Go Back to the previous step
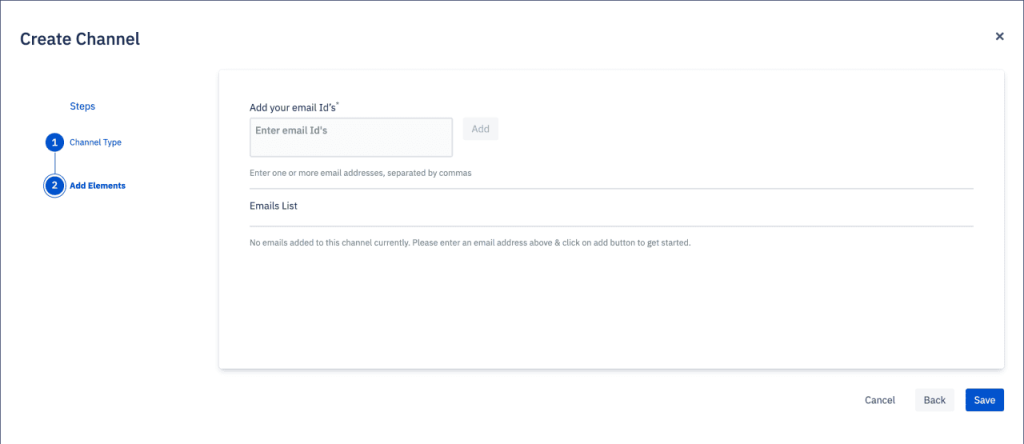Viewport: 1024px width, 444px height. [x=935, y=400]
